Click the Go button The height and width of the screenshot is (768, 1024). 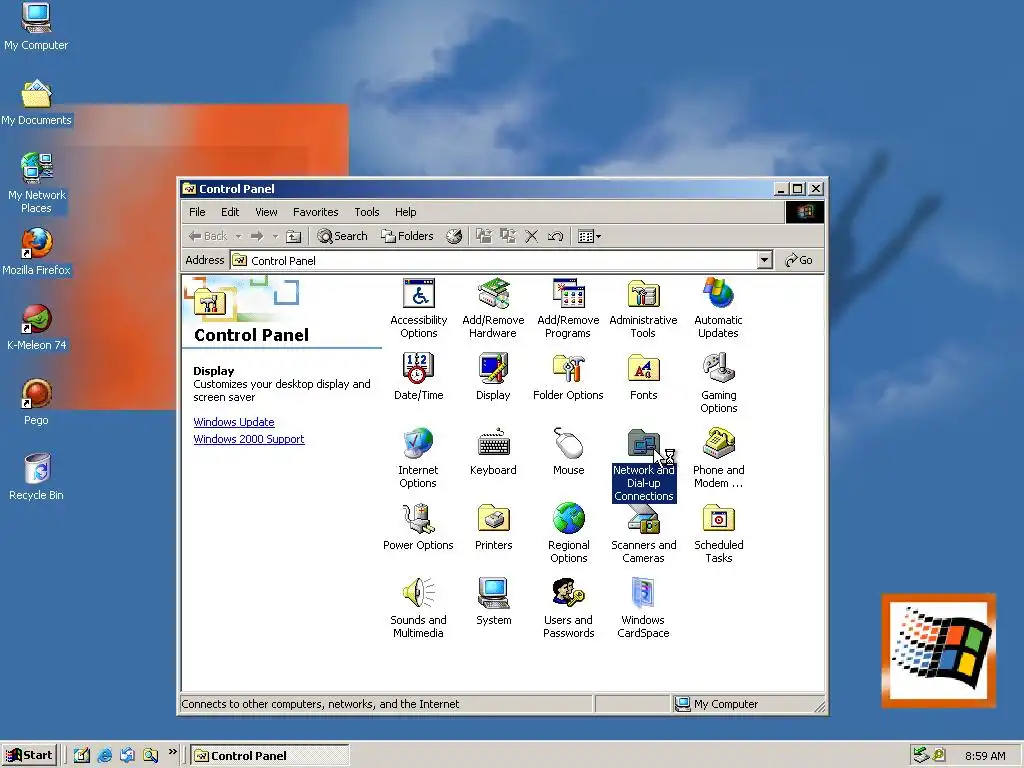click(x=799, y=261)
